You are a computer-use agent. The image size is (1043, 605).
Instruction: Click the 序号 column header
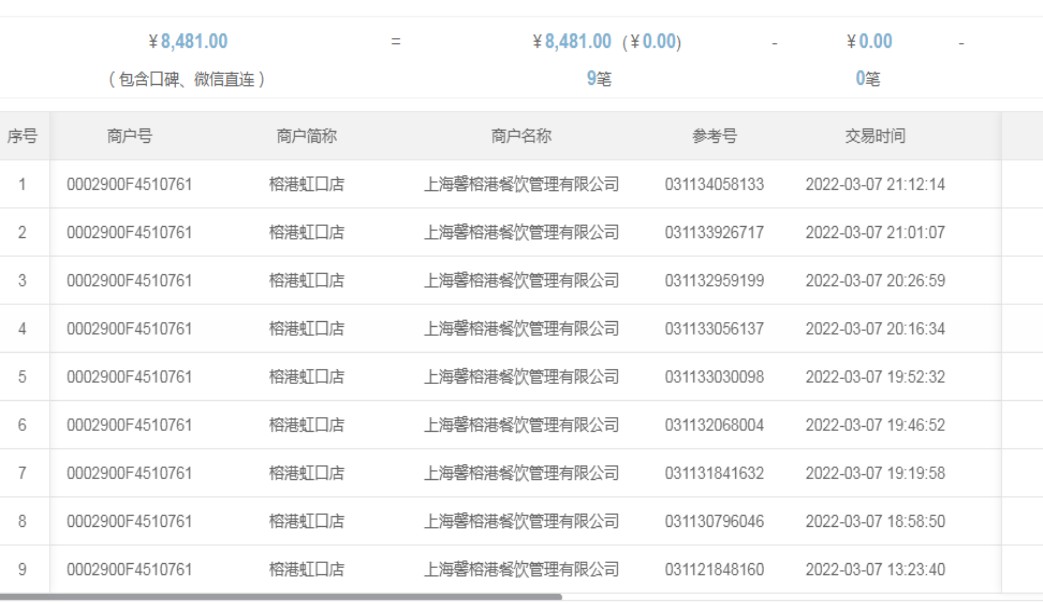coord(22,136)
